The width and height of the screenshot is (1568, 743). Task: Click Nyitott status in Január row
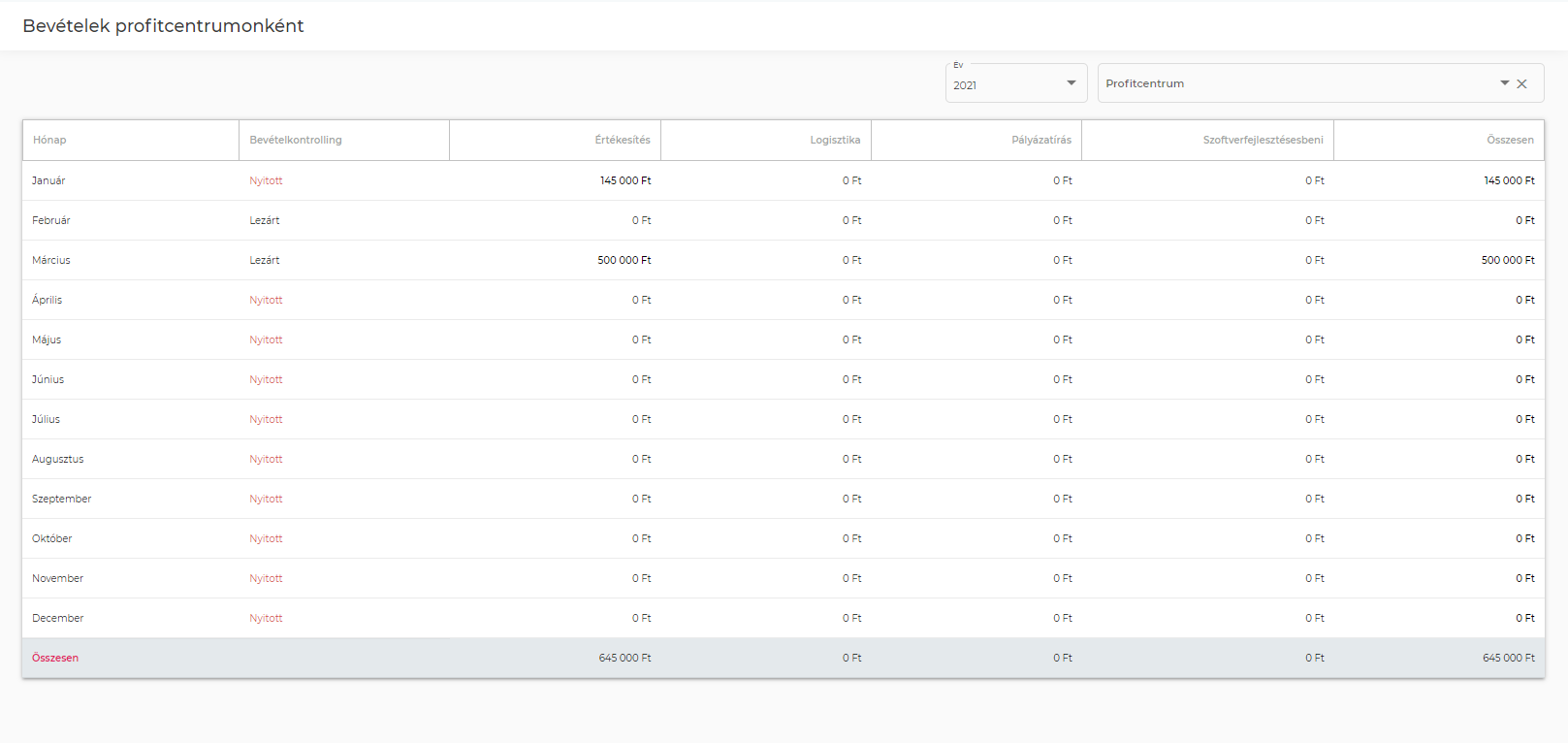pyautogui.click(x=266, y=180)
